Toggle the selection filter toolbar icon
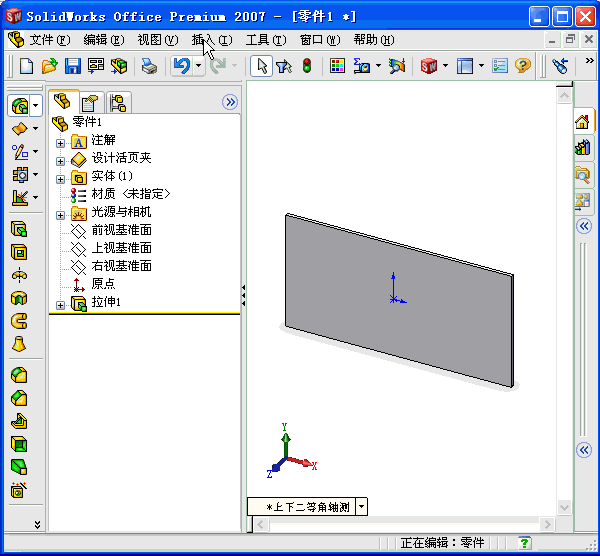 (x=284, y=66)
